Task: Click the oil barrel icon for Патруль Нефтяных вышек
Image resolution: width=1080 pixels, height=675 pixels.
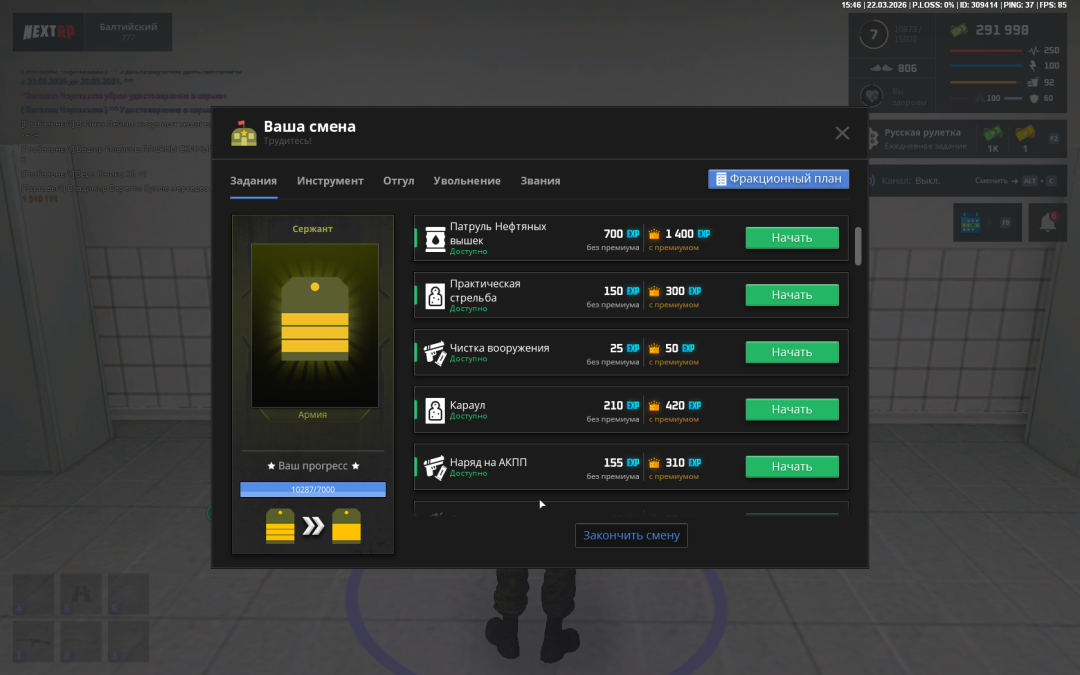Action: coord(435,238)
